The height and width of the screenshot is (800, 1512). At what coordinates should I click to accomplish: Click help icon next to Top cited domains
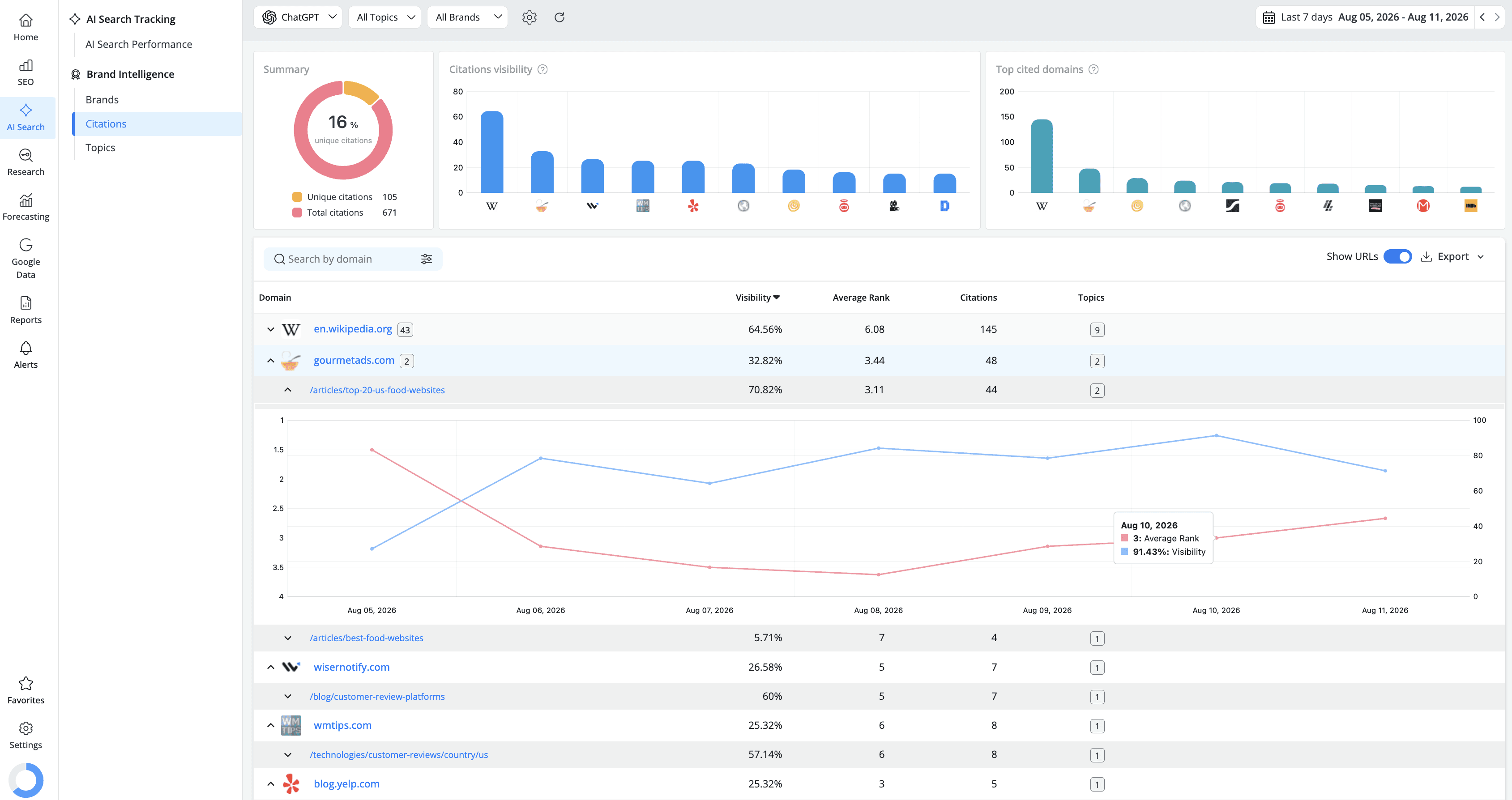(x=1093, y=69)
